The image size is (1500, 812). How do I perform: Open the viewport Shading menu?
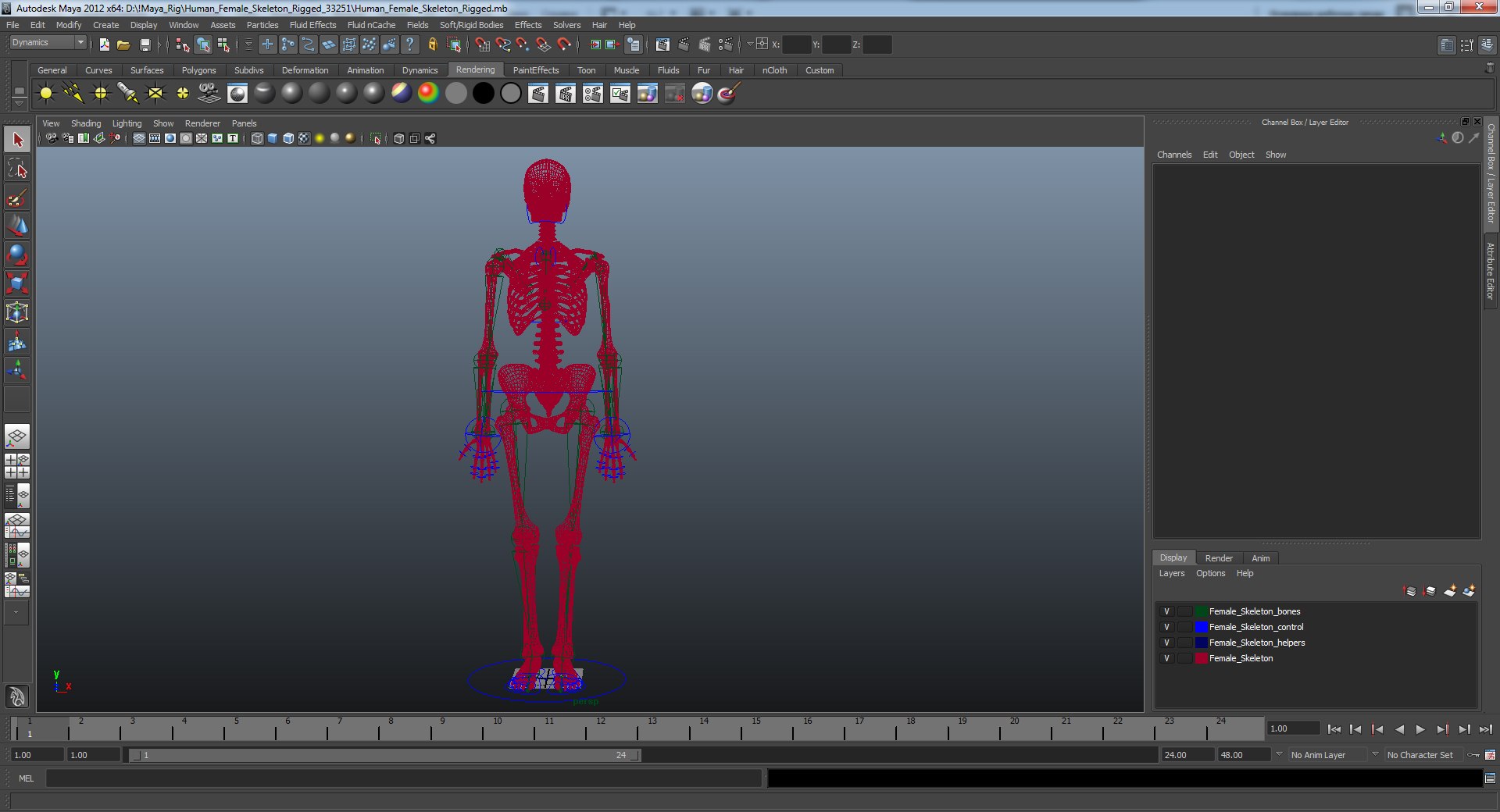pos(86,123)
